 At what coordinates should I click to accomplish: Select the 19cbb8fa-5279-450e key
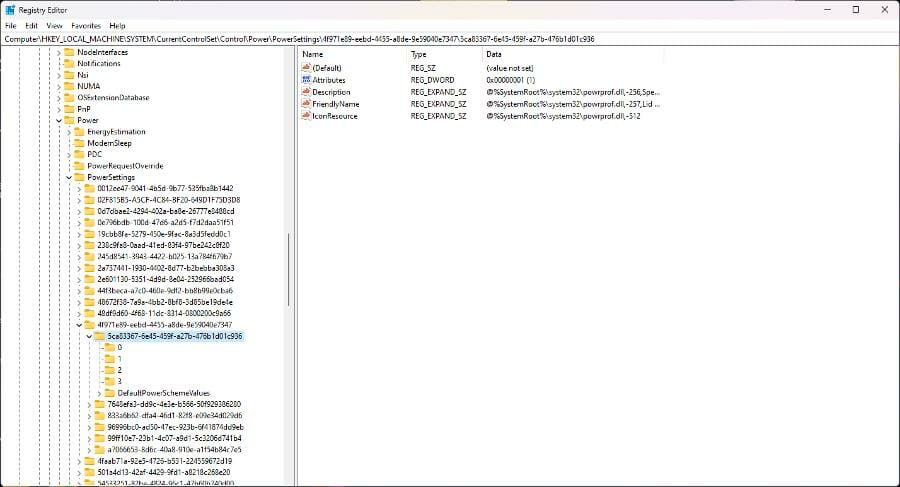(x=164, y=234)
